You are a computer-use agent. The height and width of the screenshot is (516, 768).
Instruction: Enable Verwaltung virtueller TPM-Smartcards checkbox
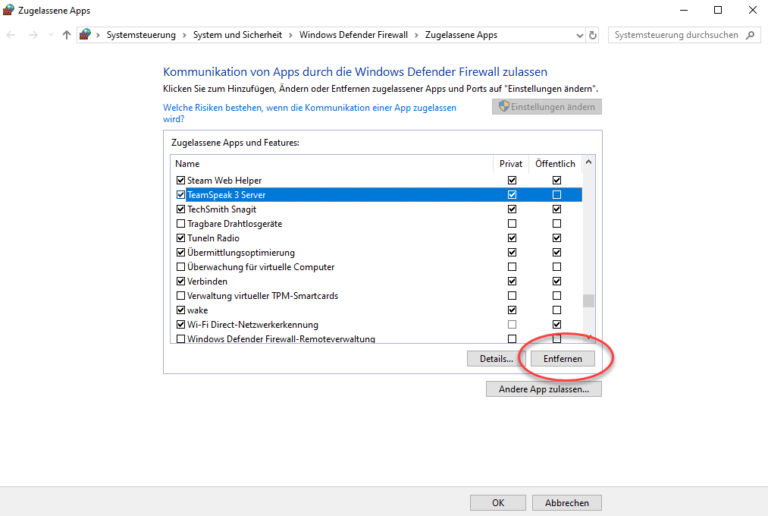tap(181, 296)
